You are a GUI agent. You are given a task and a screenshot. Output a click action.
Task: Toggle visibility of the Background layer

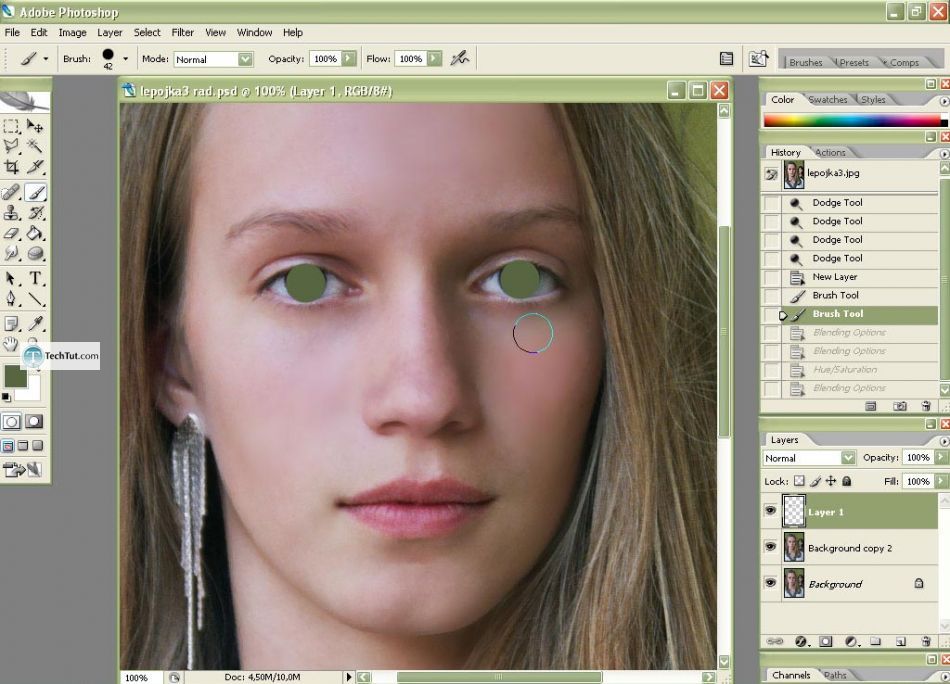click(x=770, y=583)
